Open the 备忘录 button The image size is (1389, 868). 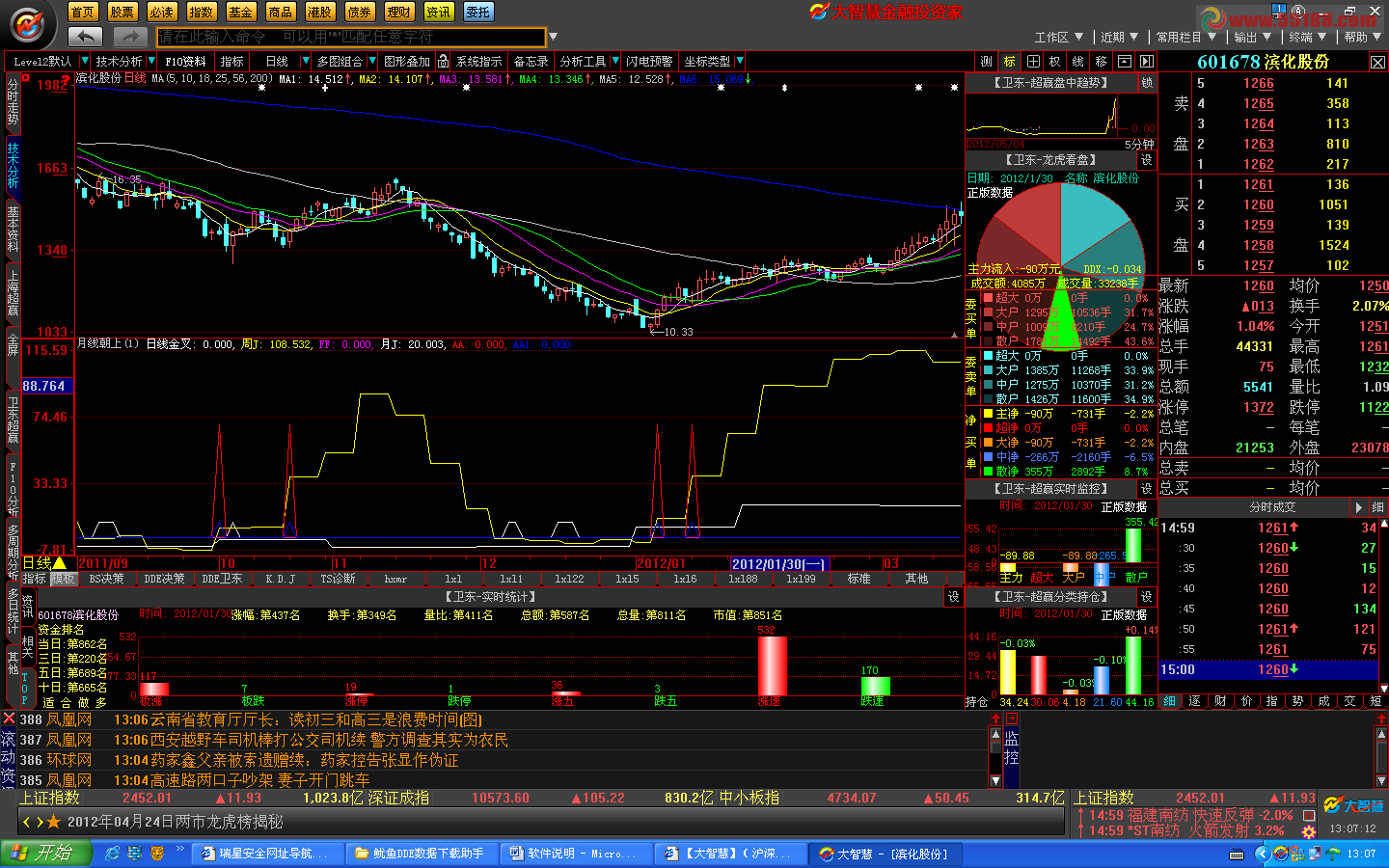(x=531, y=61)
